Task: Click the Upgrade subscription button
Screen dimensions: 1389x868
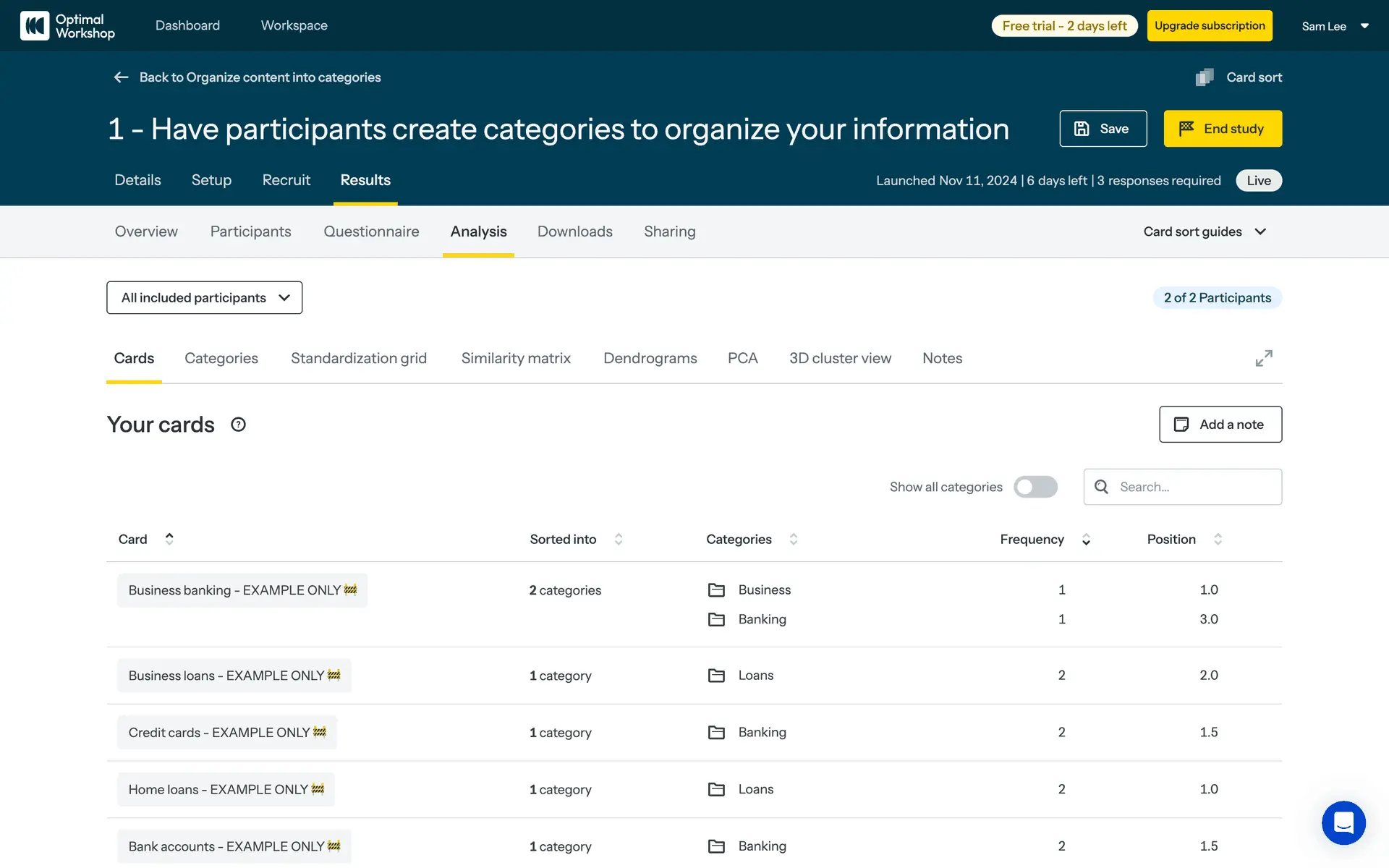Action: pyautogui.click(x=1209, y=26)
